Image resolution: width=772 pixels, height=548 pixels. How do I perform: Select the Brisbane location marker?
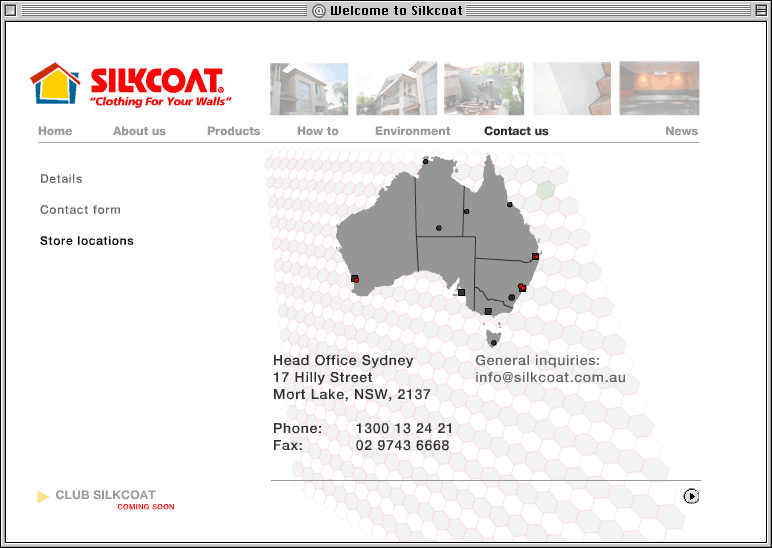tap(535, 257)
